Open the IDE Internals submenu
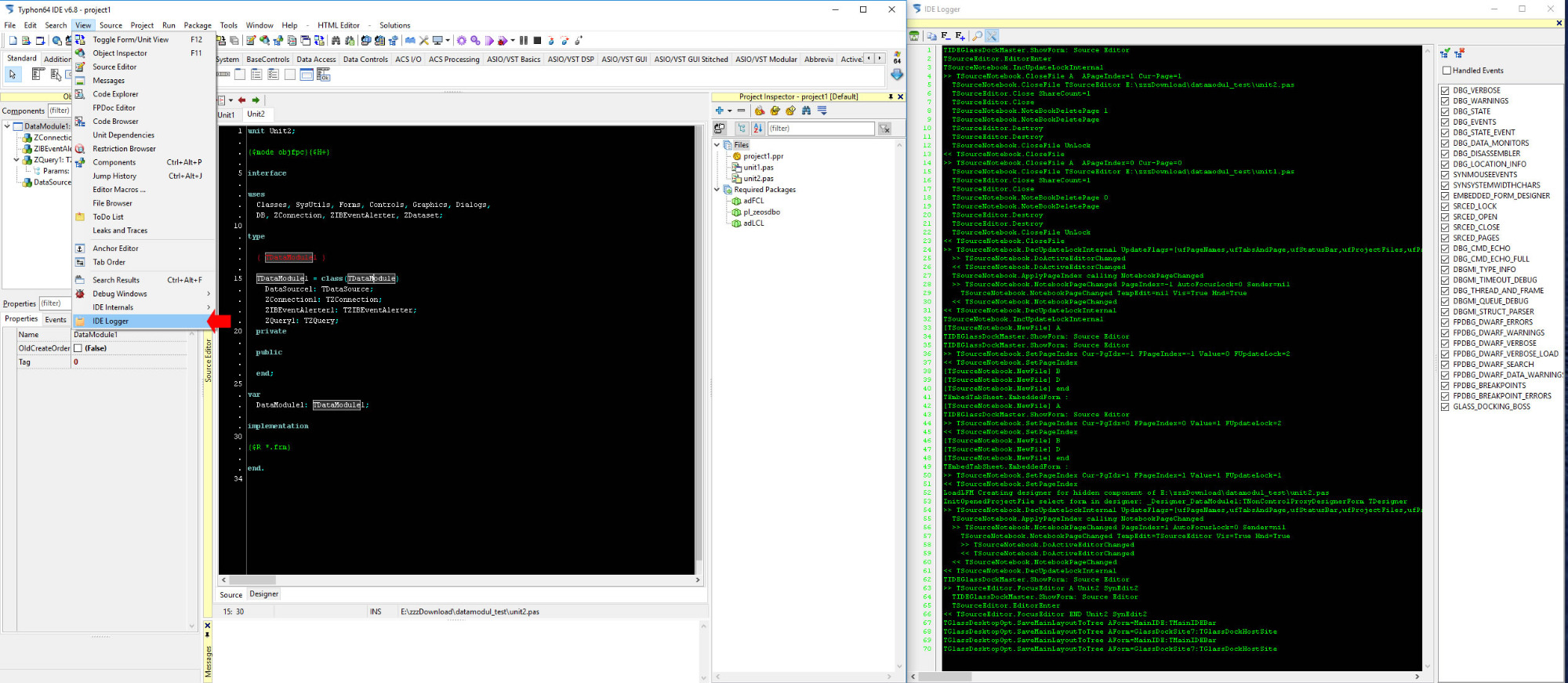Image resolution: width=1568 pixels, height=683 pixels. coord(143,307)
